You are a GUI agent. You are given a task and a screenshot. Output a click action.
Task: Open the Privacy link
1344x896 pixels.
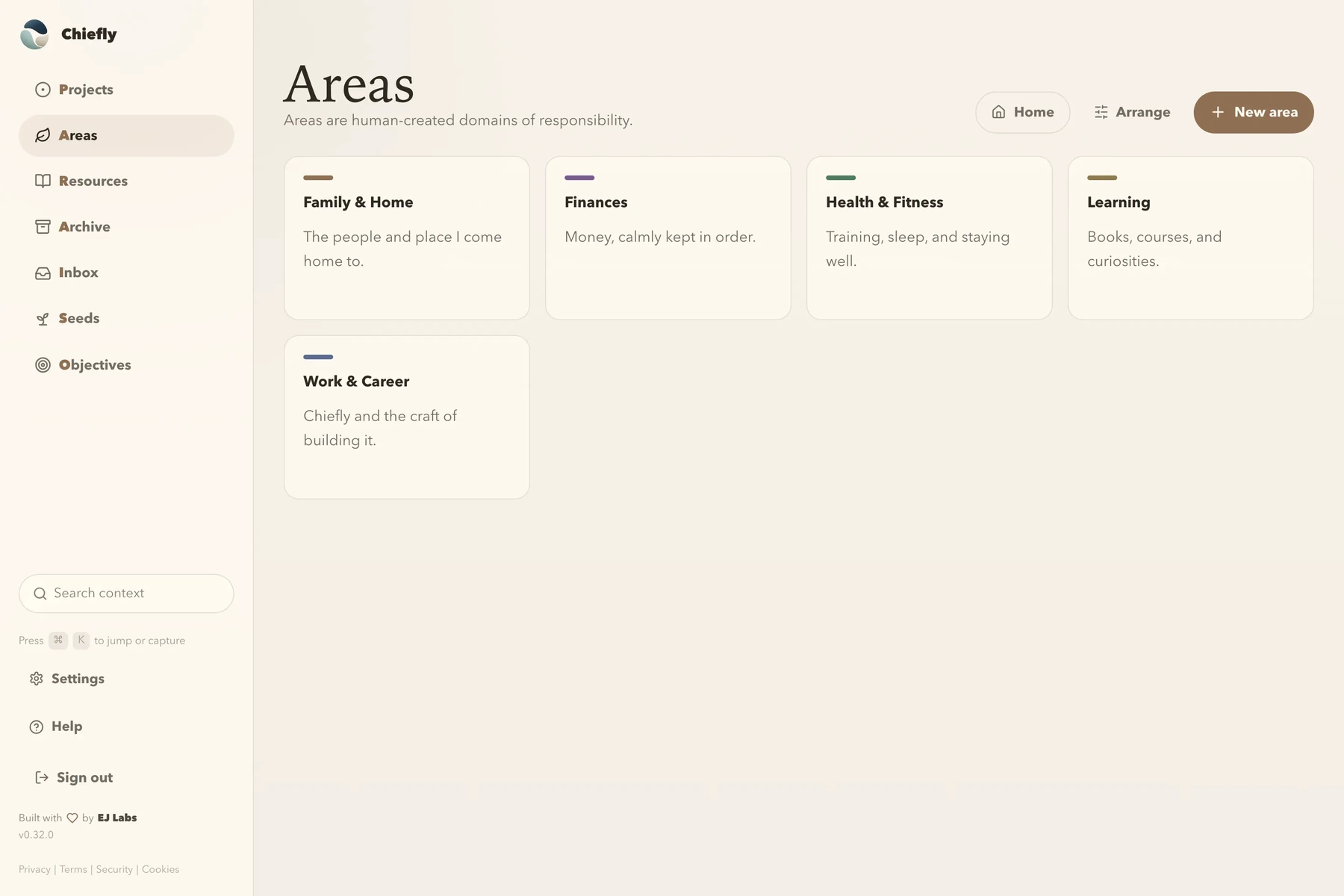[x=34, y=869]
